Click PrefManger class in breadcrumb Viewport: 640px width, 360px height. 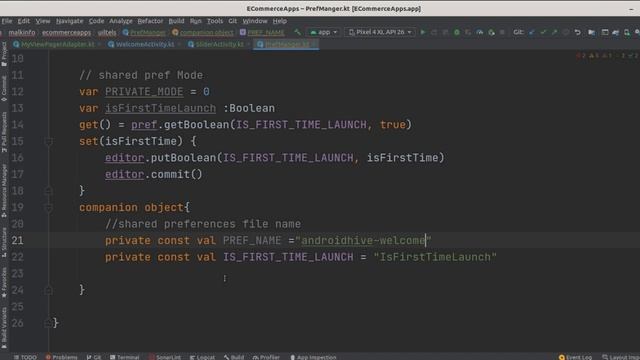144,32
